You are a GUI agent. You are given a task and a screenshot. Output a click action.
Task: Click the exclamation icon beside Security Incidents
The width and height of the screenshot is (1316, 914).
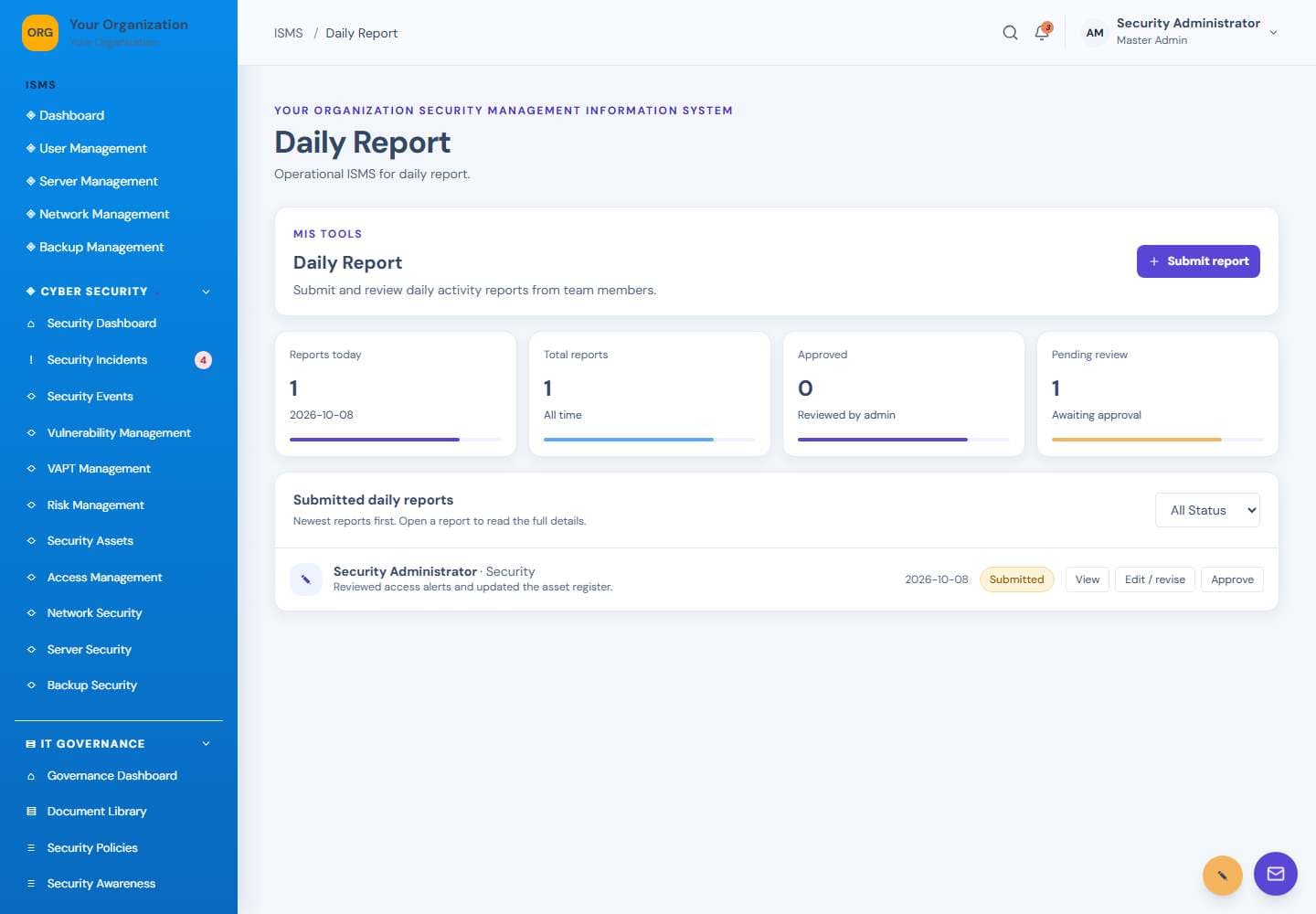pyautogui.click(x=31, y=360)
